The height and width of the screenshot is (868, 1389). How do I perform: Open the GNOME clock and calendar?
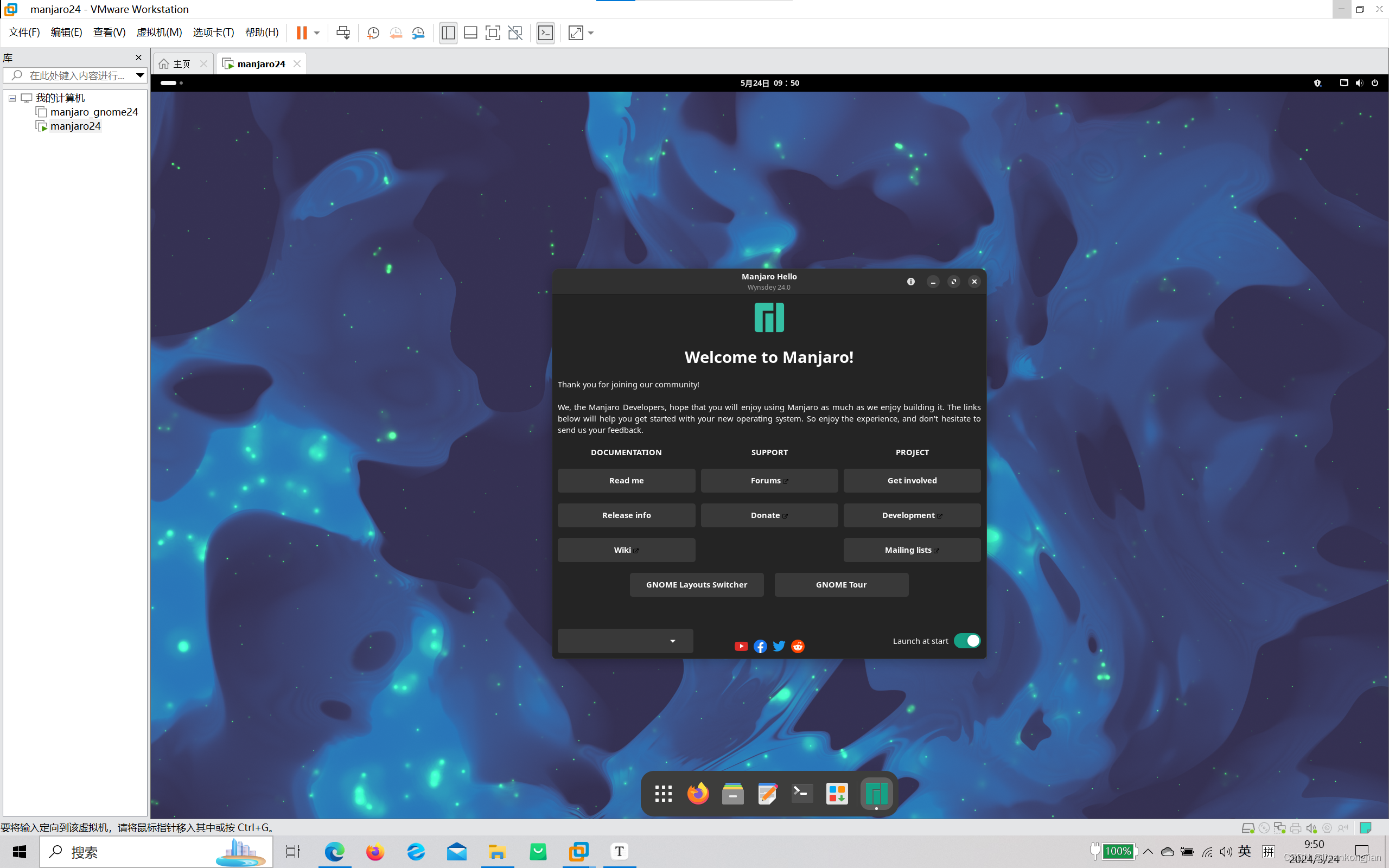(769, 82)
